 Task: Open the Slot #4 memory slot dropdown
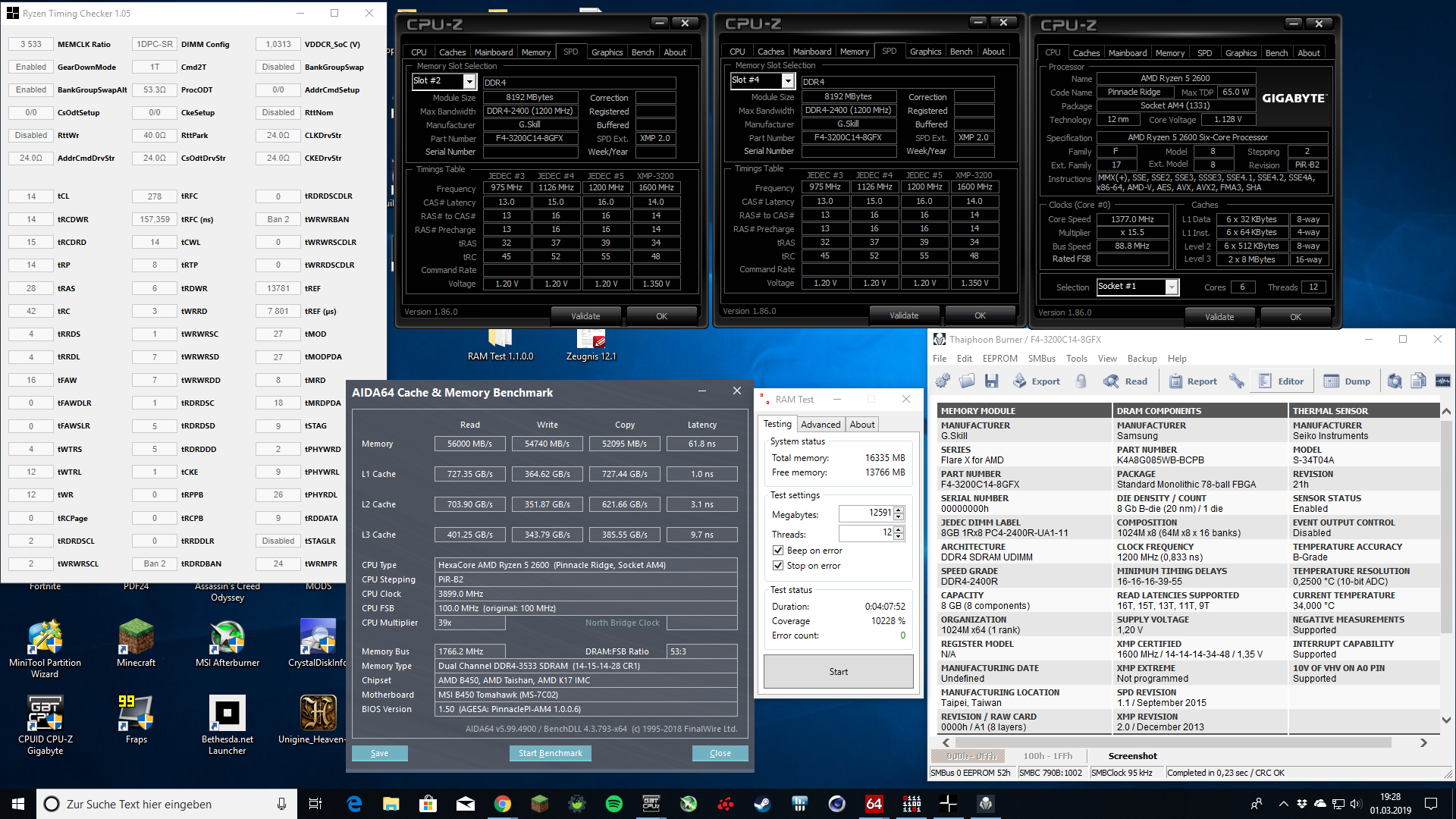point(788,80)
